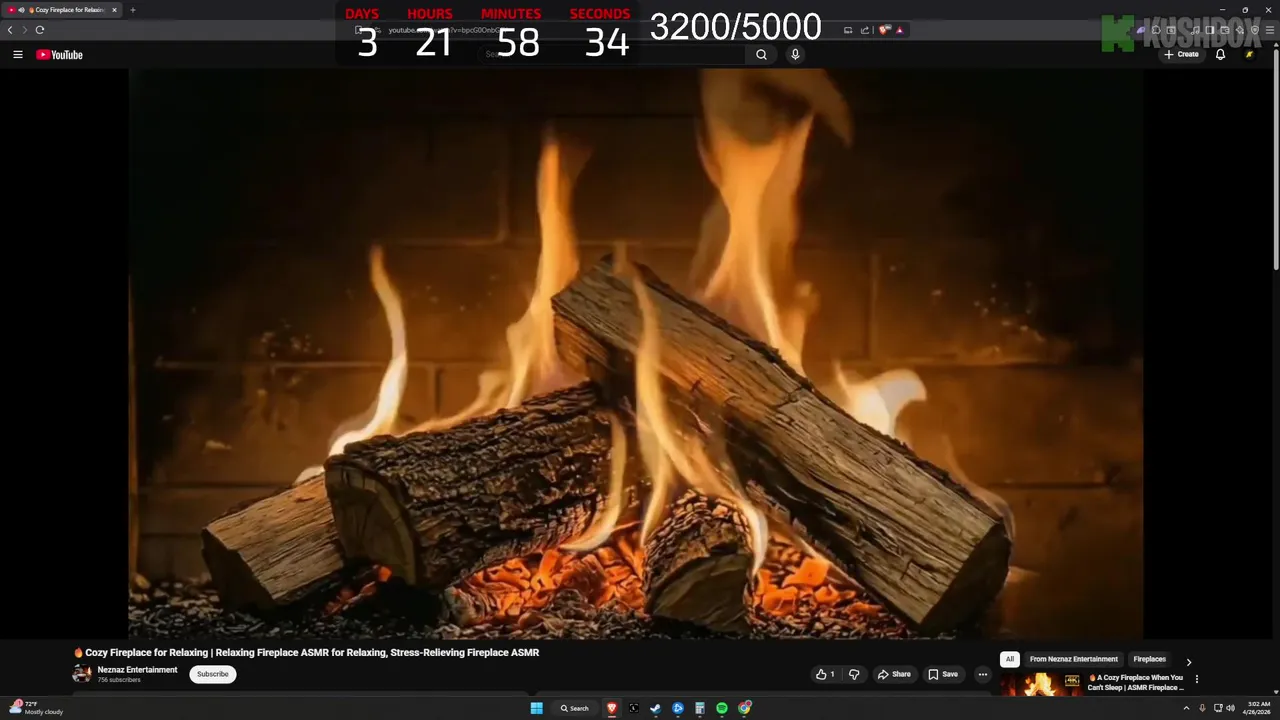Reload the current page

40,30
